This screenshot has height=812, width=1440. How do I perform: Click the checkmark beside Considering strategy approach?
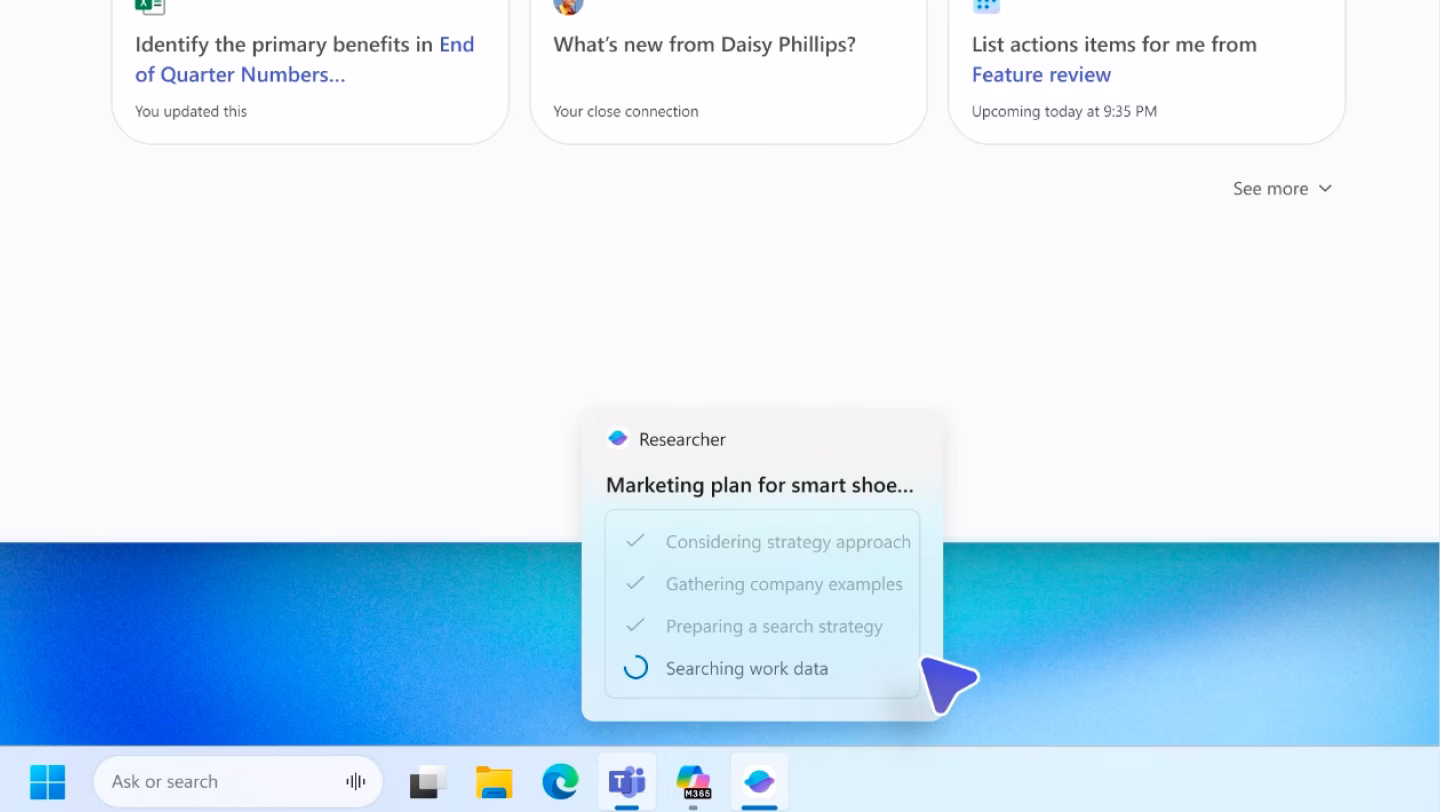[635, 541]
